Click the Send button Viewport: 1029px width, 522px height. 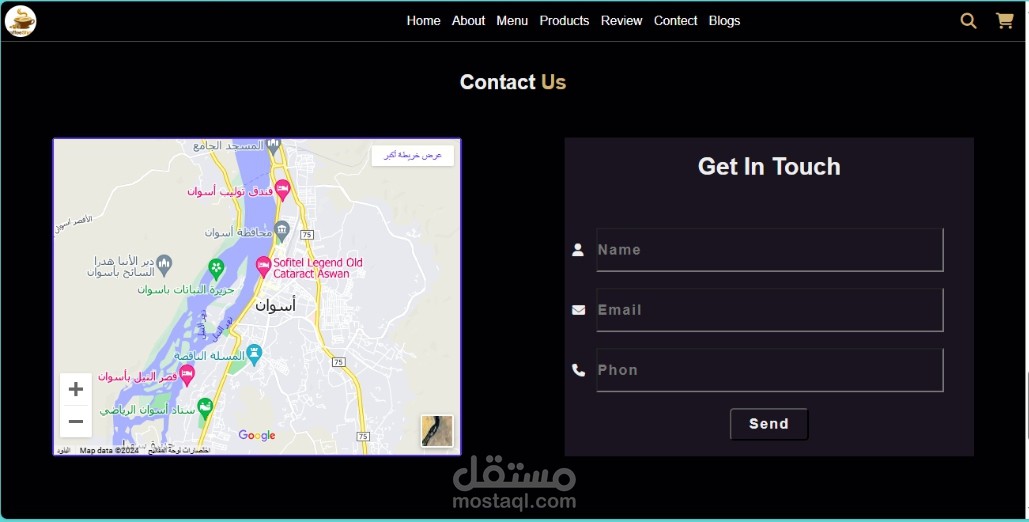(769, 424)
